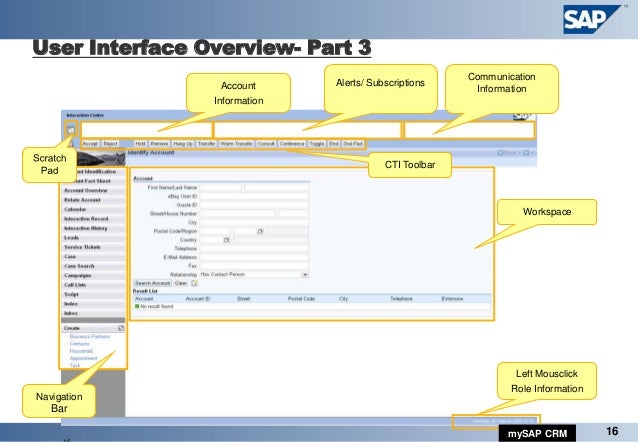The width and height of the screenshot is (638, 442).
Task: Click the Account ID column header
Action: pyautogui.click(x=198, y=299)
